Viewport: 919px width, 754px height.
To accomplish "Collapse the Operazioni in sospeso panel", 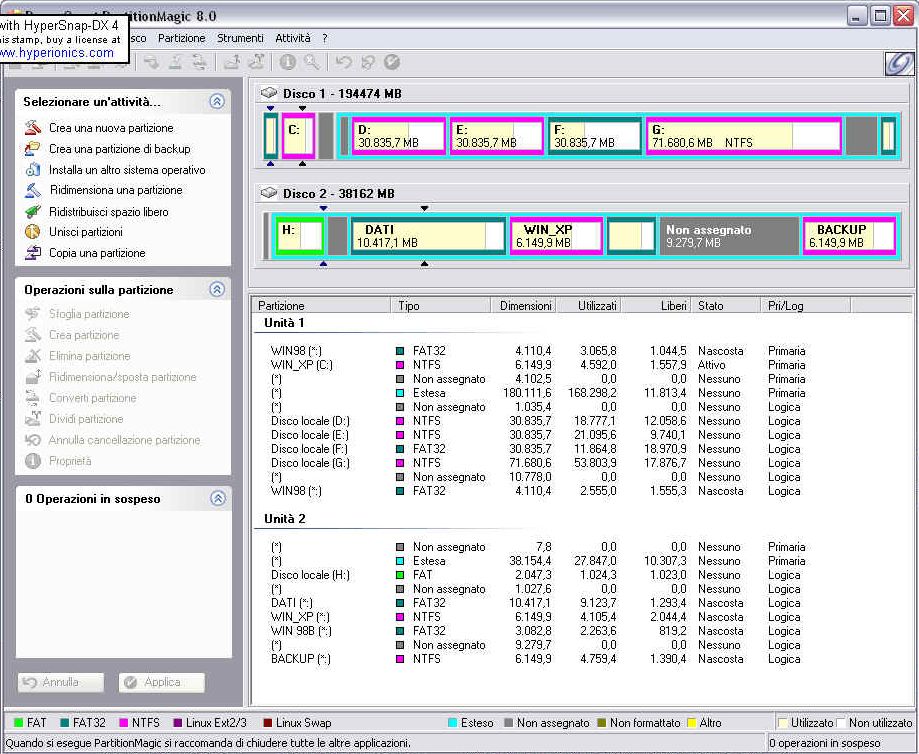I will click(x=217, y=498).
